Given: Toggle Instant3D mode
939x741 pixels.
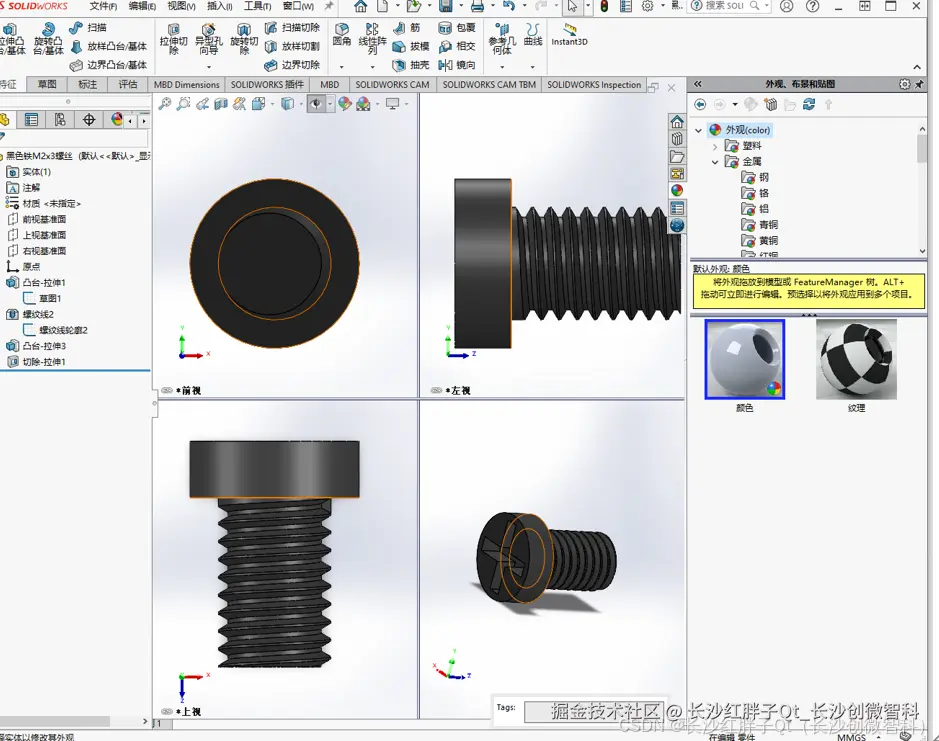Looking at the screenshot, I should click(x=570, y=35).
